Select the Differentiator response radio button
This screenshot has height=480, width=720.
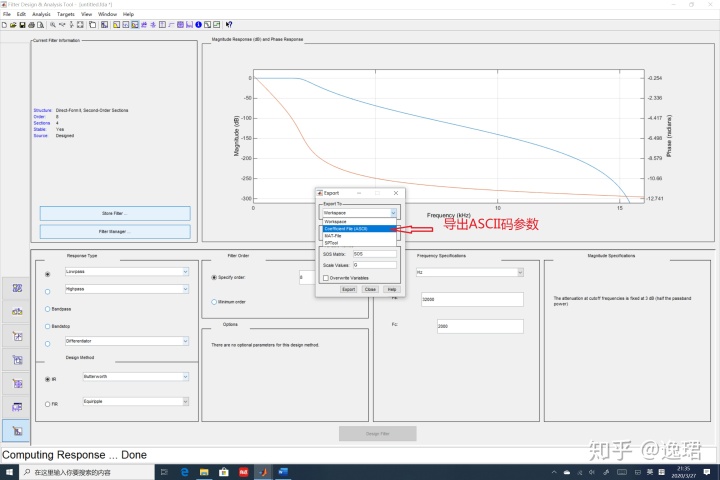[47, 344]
